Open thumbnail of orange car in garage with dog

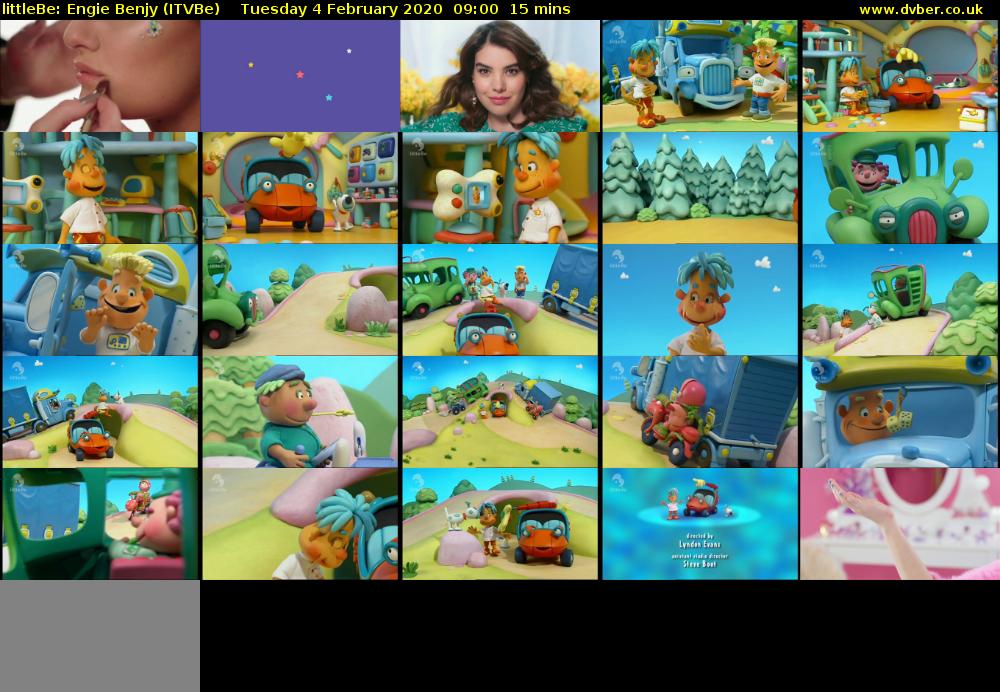(300, 188)
